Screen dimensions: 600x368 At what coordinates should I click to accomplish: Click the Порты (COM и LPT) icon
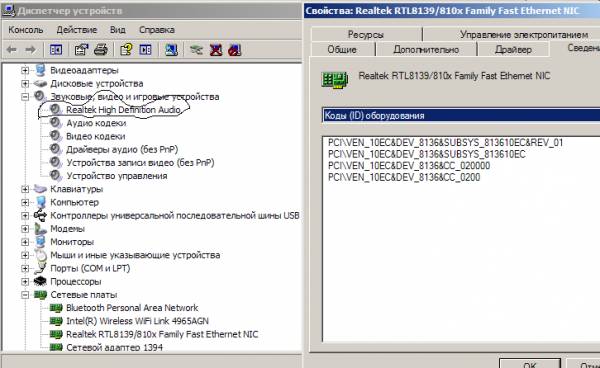[x=40, y=269]
